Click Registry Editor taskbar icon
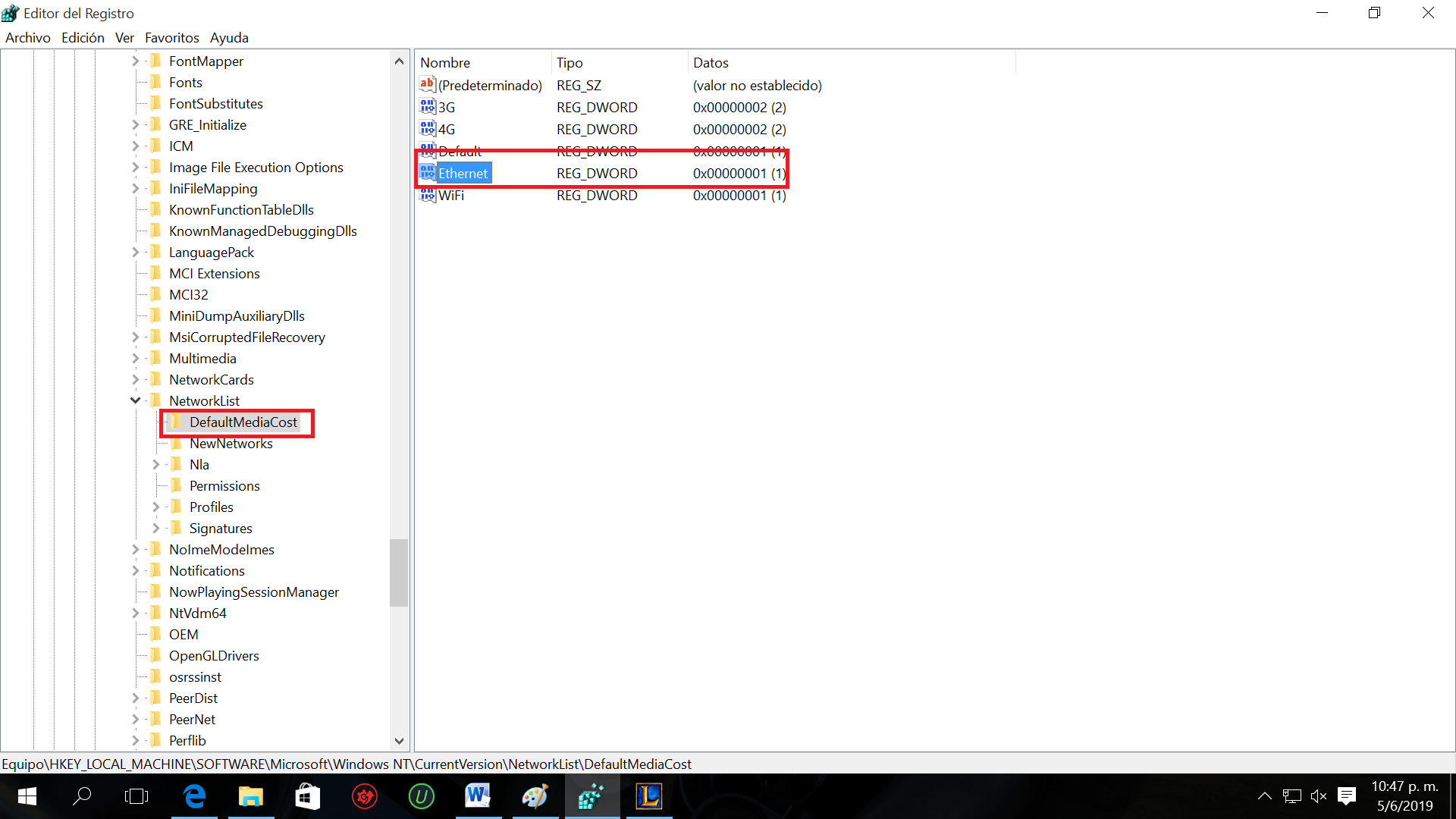The image size is (1456, 819). pyautogui.click(x=591, y=796)
